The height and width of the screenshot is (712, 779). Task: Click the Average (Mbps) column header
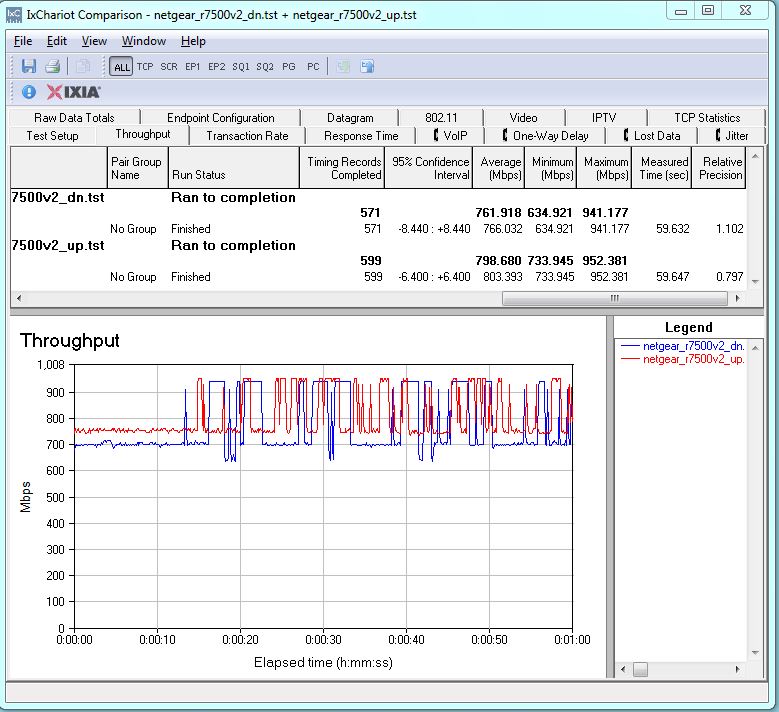coord(499,168)
